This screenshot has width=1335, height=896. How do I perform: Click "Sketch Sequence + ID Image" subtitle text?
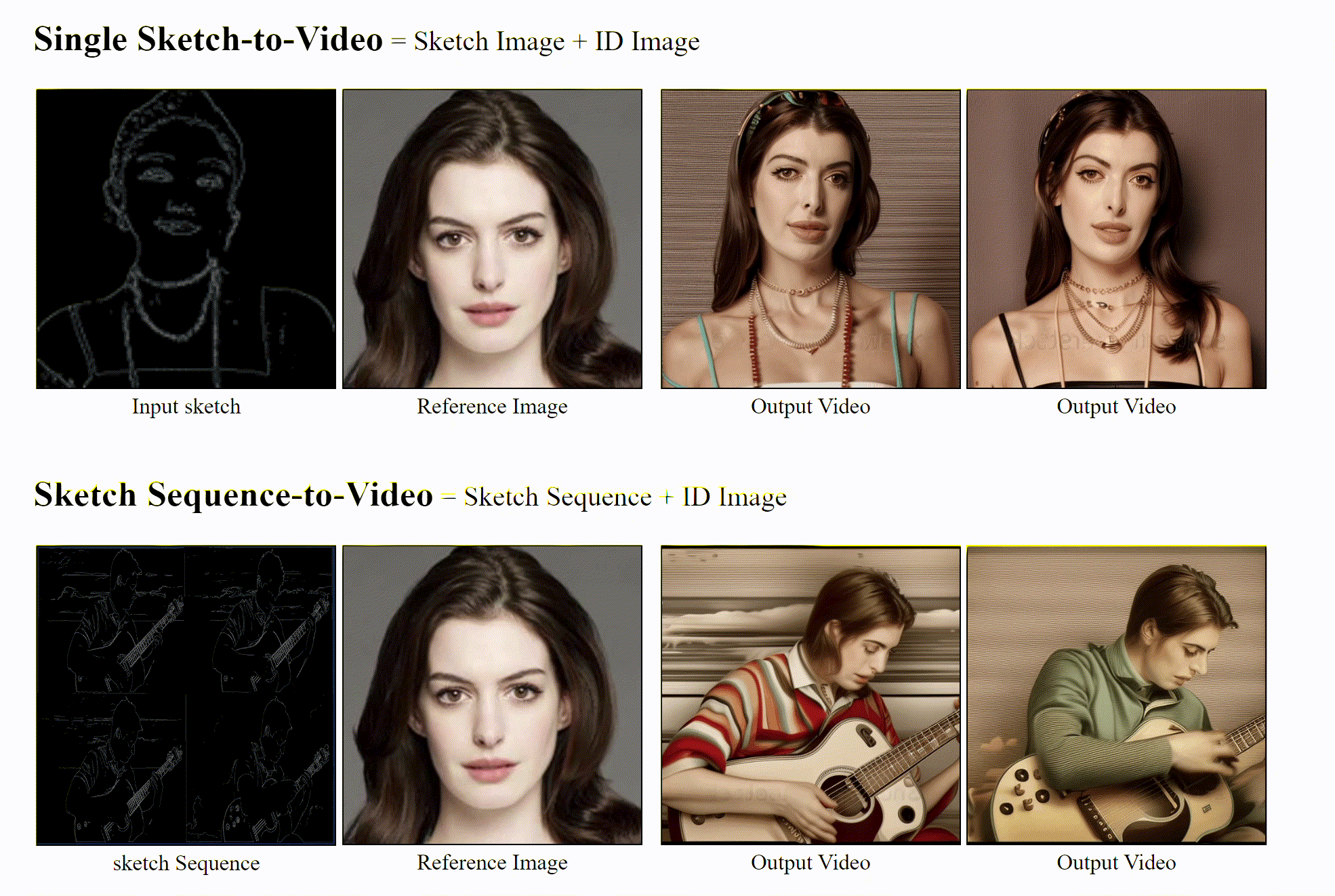(625, 497)
